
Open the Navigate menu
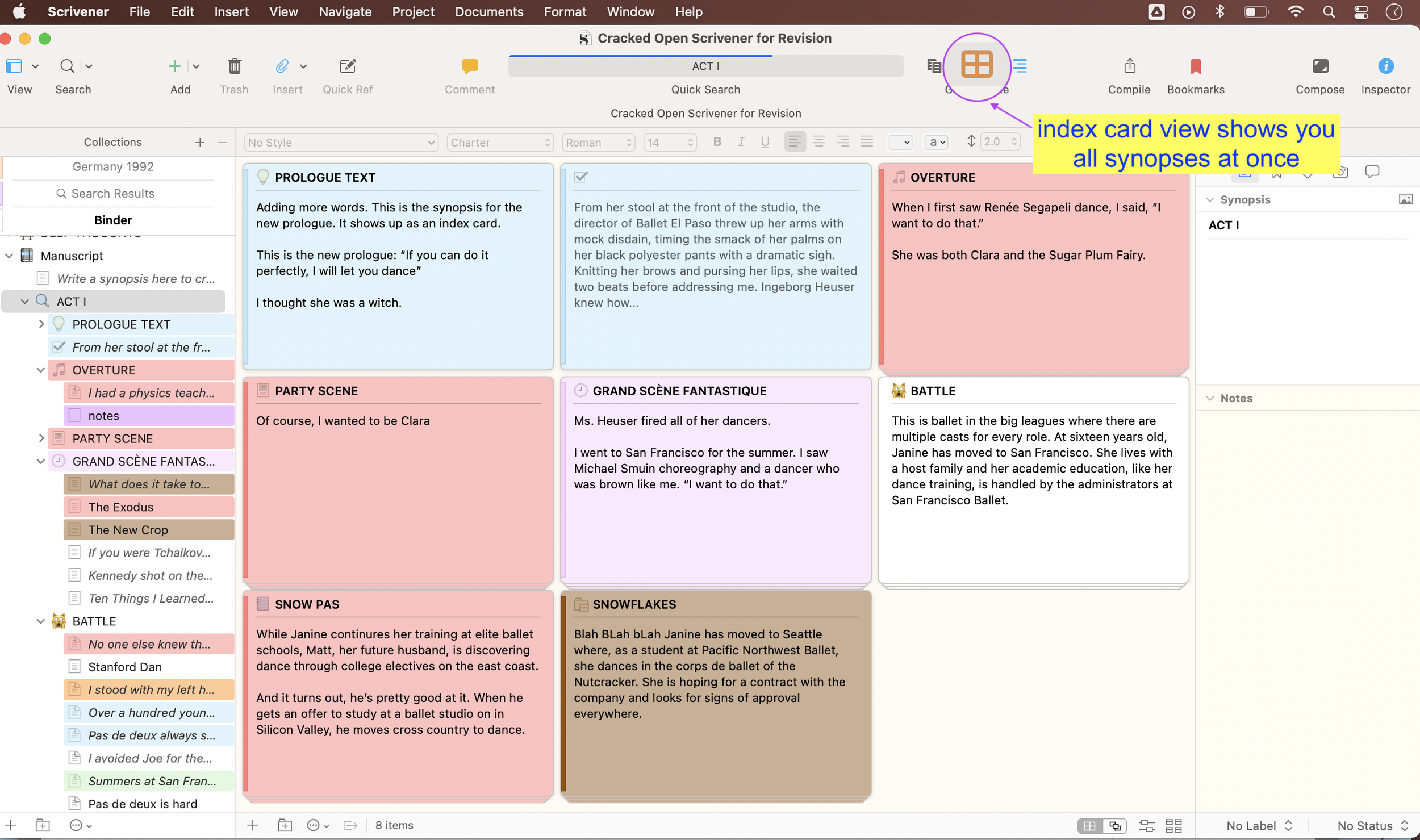345,11
